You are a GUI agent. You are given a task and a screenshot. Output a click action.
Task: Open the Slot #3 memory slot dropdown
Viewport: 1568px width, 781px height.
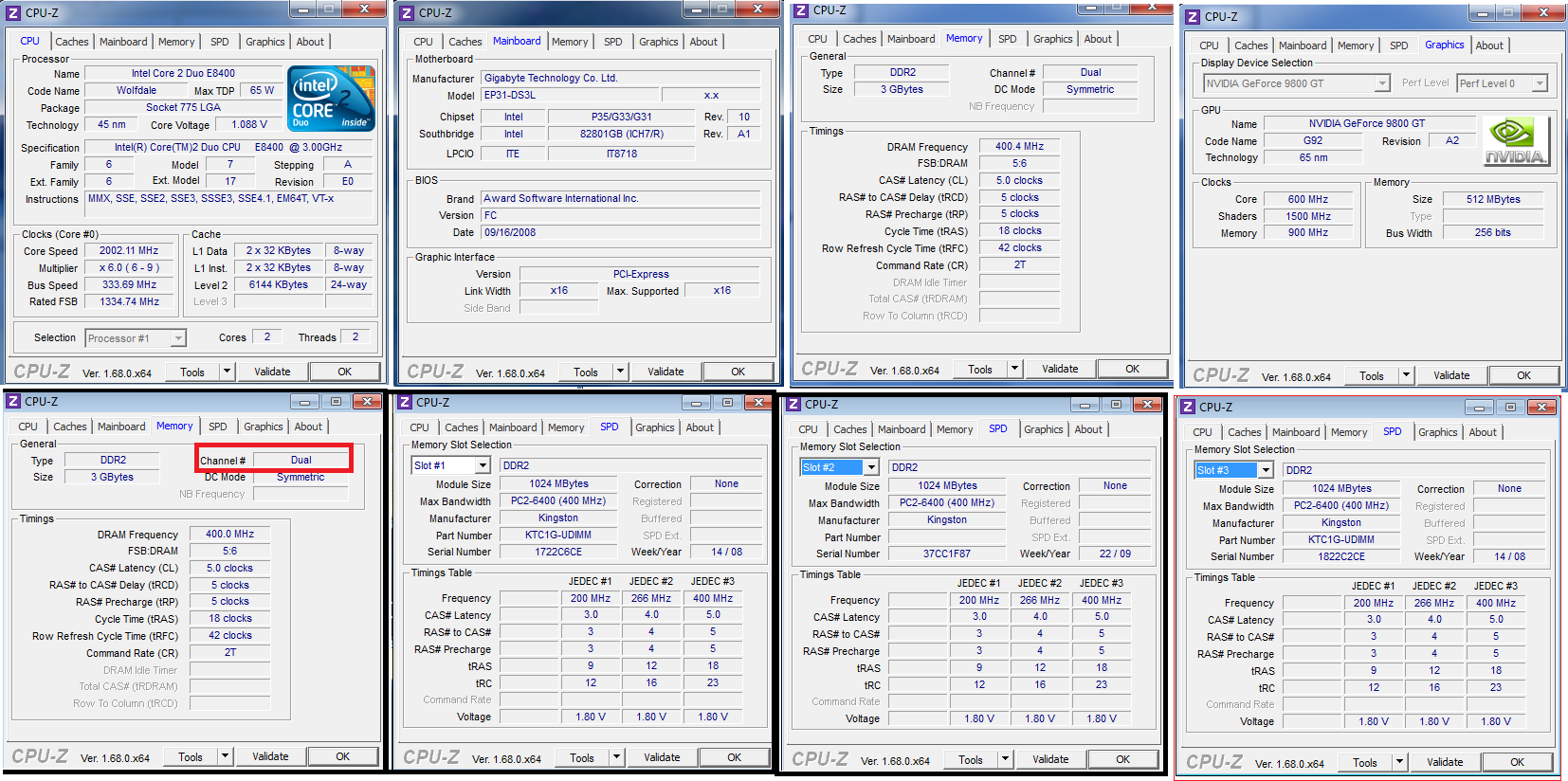tap(1266, 470)
